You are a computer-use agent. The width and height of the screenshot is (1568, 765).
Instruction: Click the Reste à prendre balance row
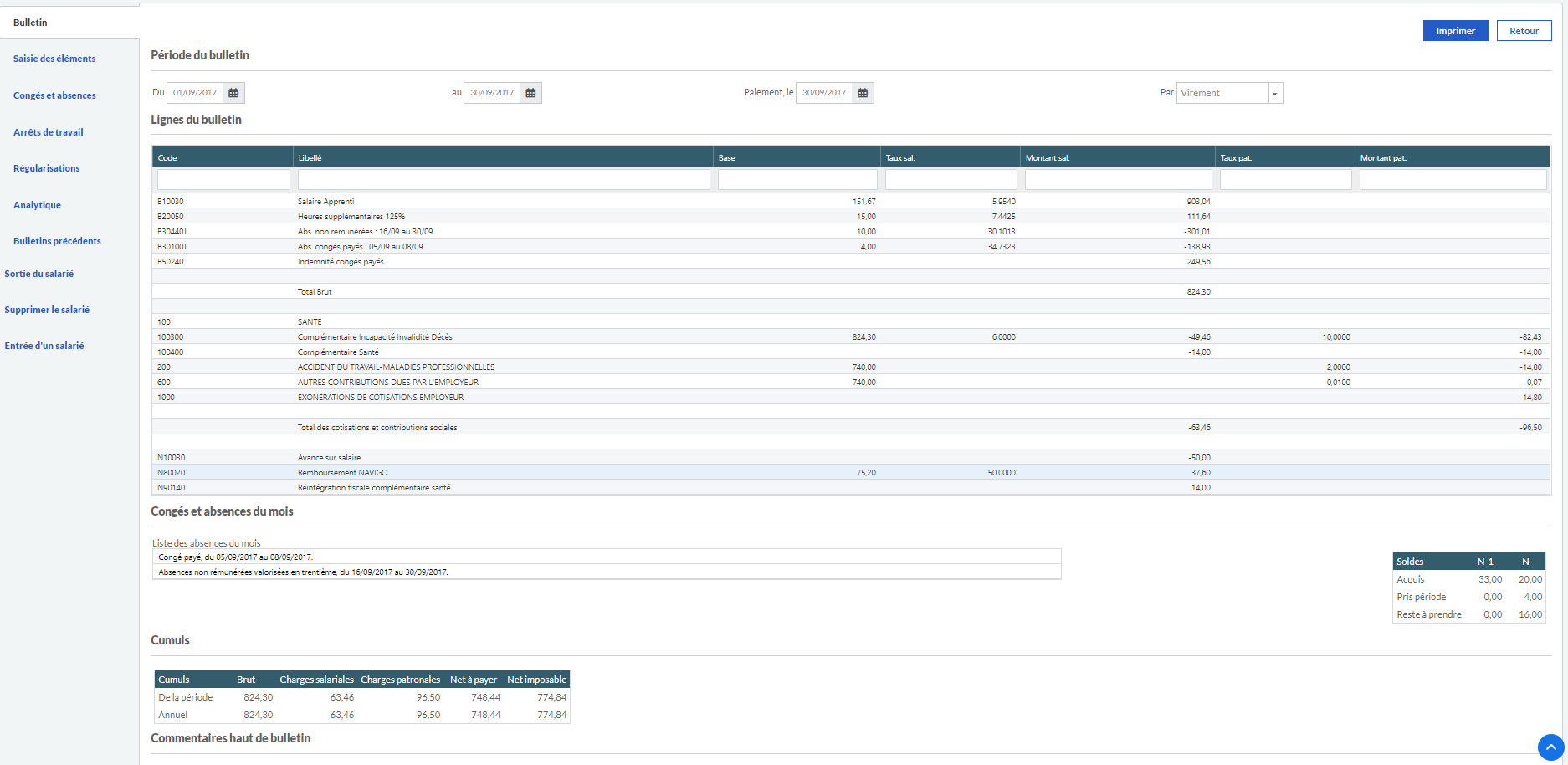pos(1469,614)
